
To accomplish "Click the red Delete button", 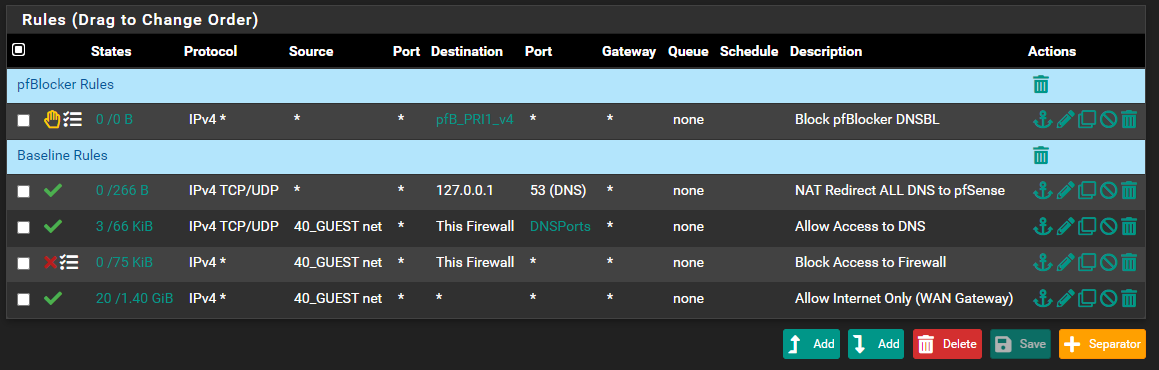I will click(x=948, y=344).
